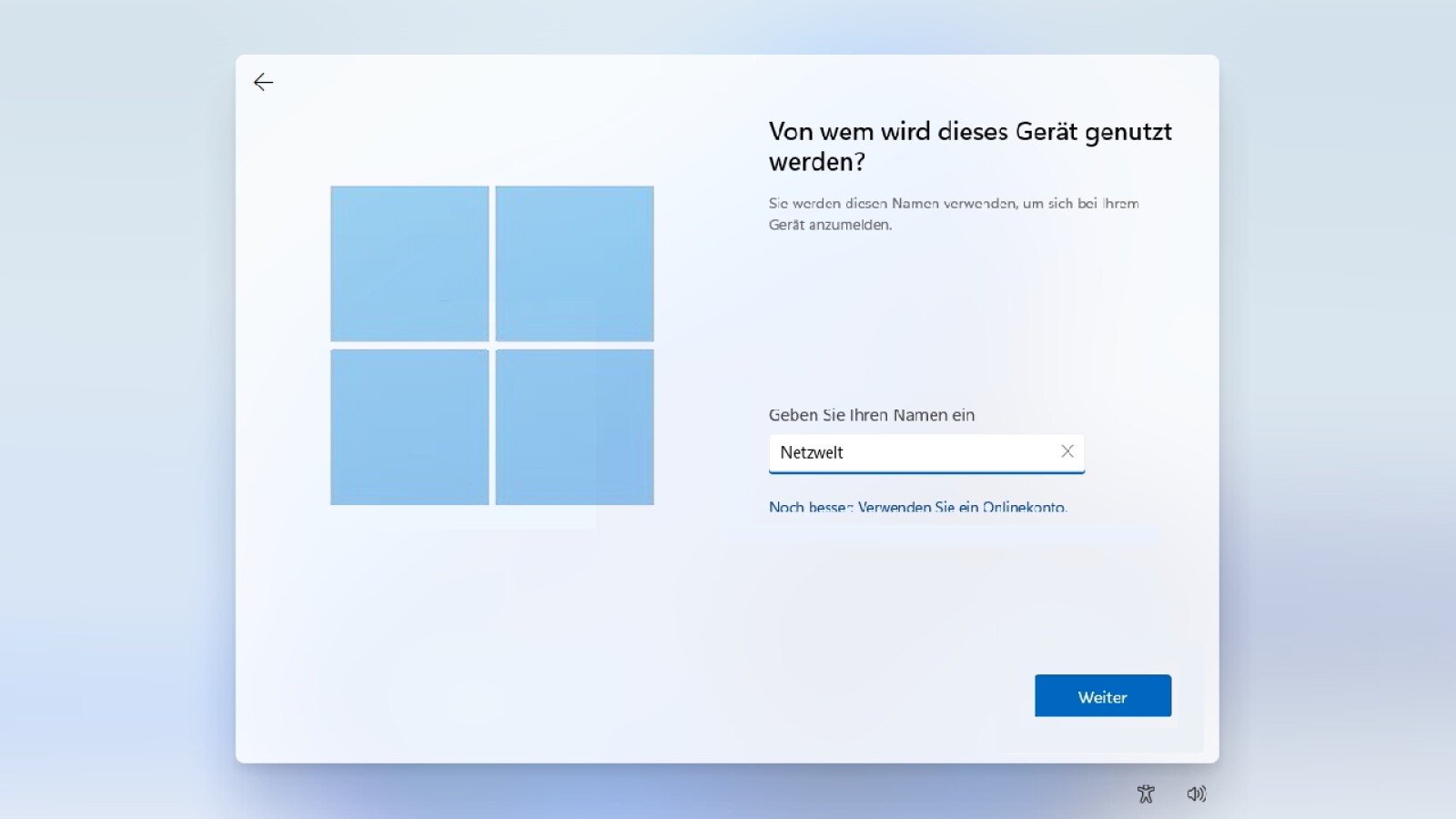The width and height of the screenshot is (1456, 819).
Task: Open the accessibility options icon
Action: 1146,794
